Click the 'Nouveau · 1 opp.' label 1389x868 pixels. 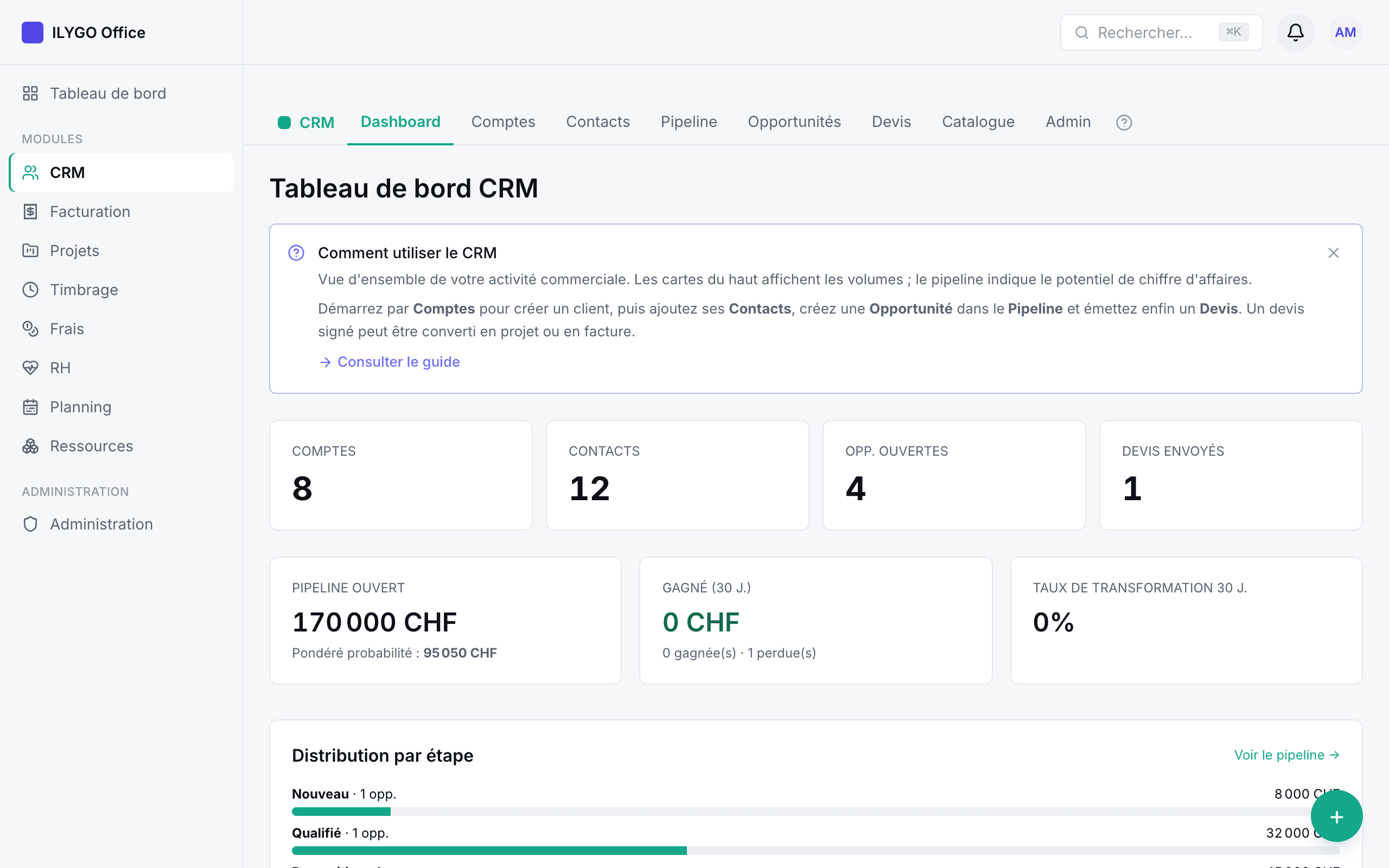344,794
